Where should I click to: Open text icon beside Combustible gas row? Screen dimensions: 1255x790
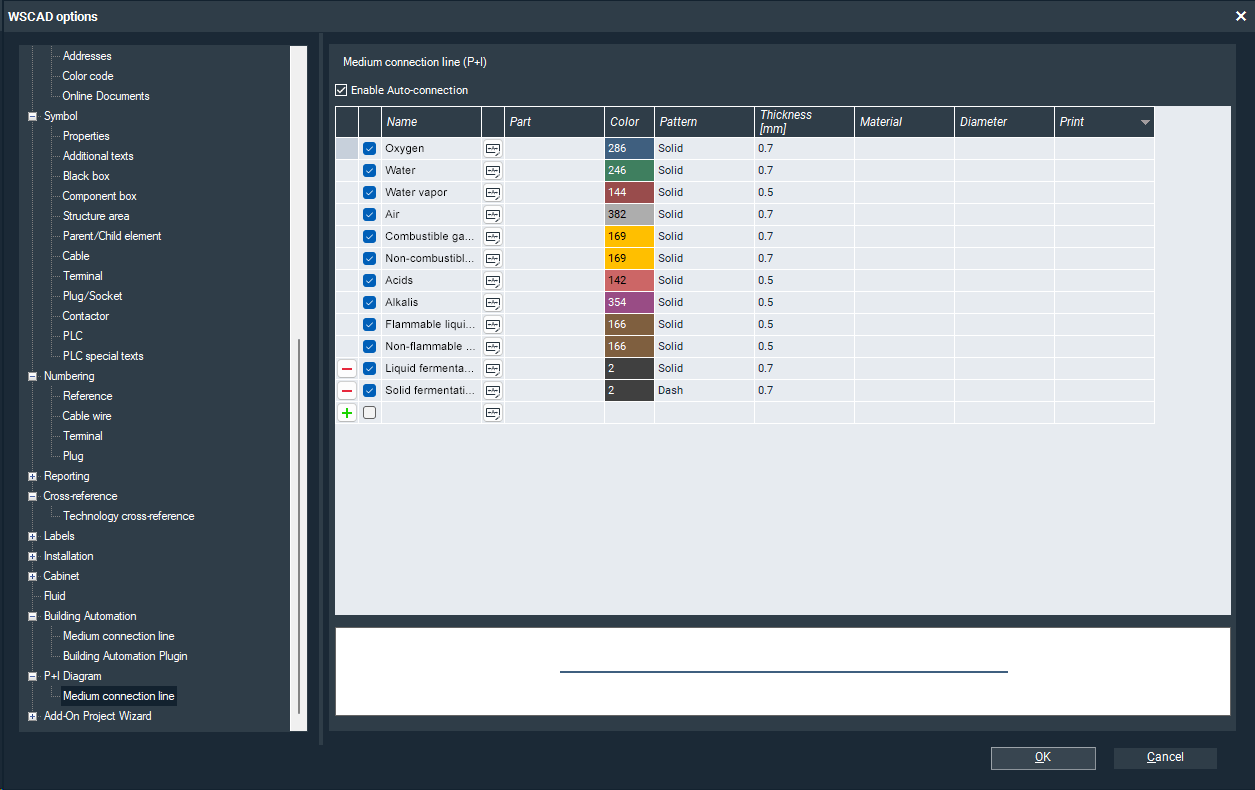[x=493, y=237]
